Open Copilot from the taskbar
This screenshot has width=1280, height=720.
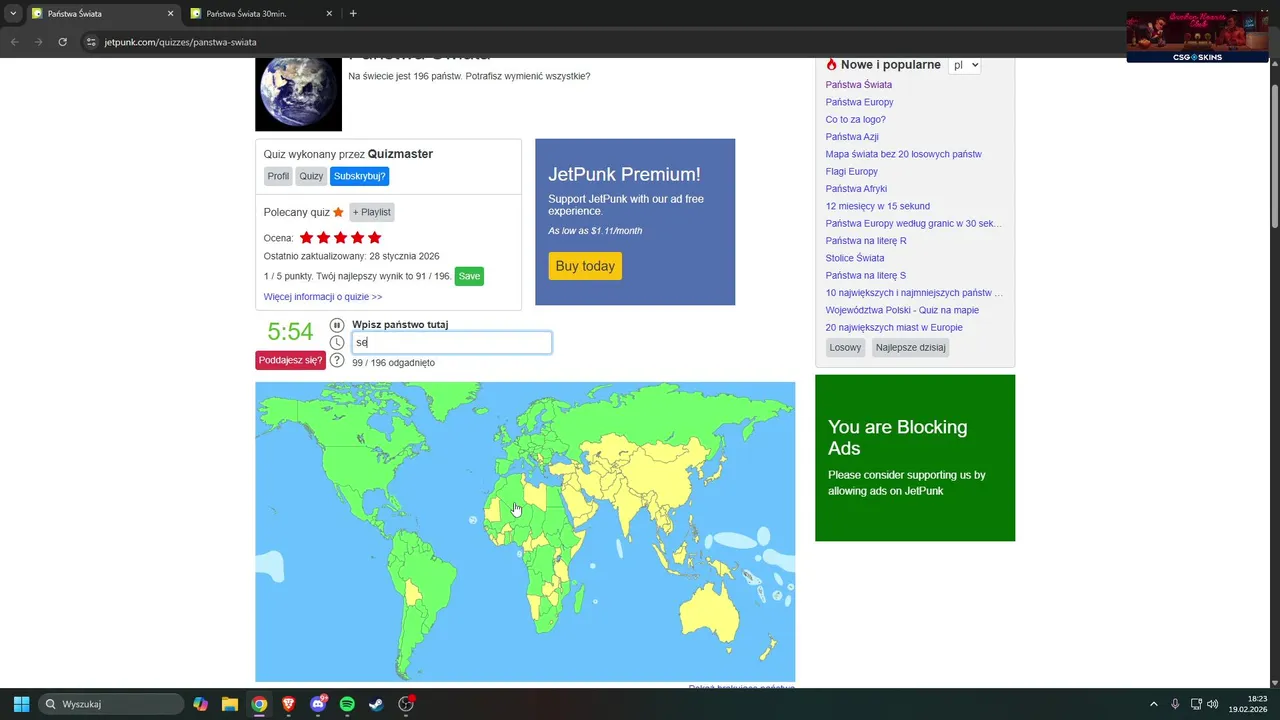(x=201, y=704)
